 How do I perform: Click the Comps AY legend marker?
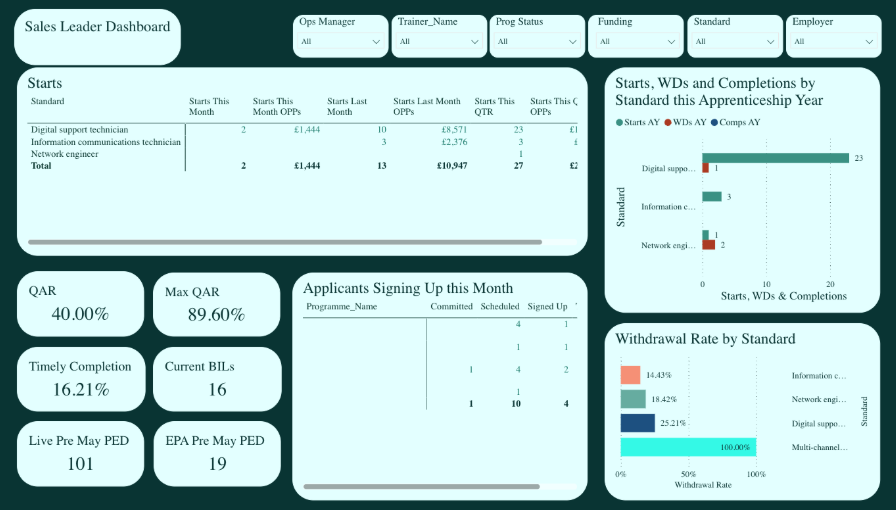pyautogui.click(x=714, y=122)
